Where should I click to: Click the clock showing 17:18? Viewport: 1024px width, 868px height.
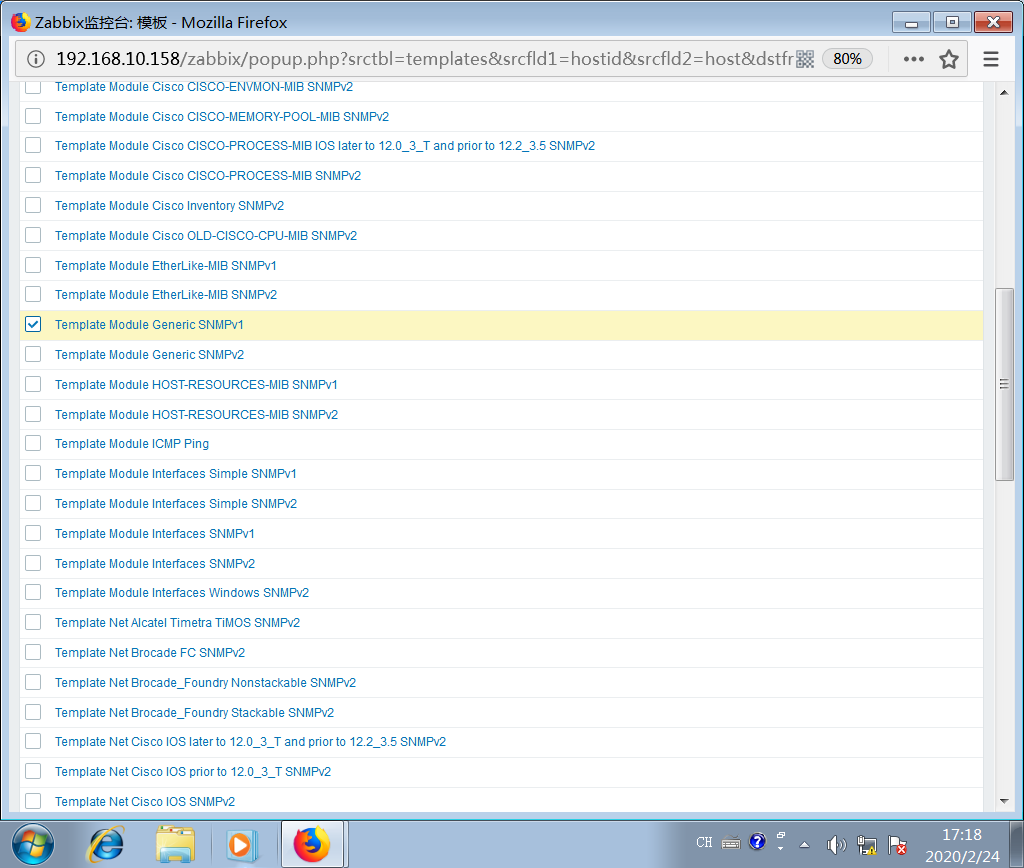click(x=962, y=835)
